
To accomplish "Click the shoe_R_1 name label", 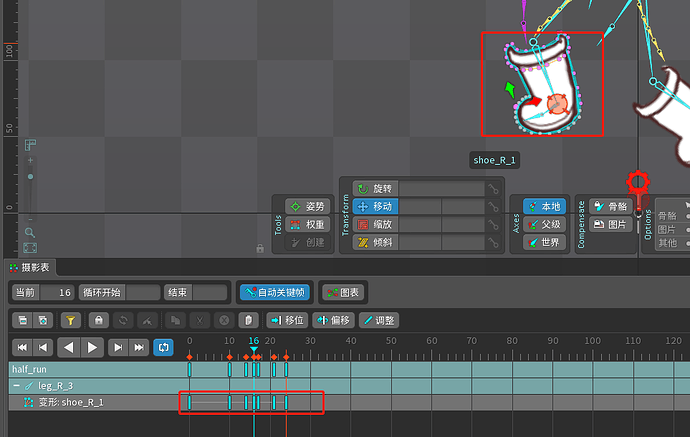I will tap(494, 160).
